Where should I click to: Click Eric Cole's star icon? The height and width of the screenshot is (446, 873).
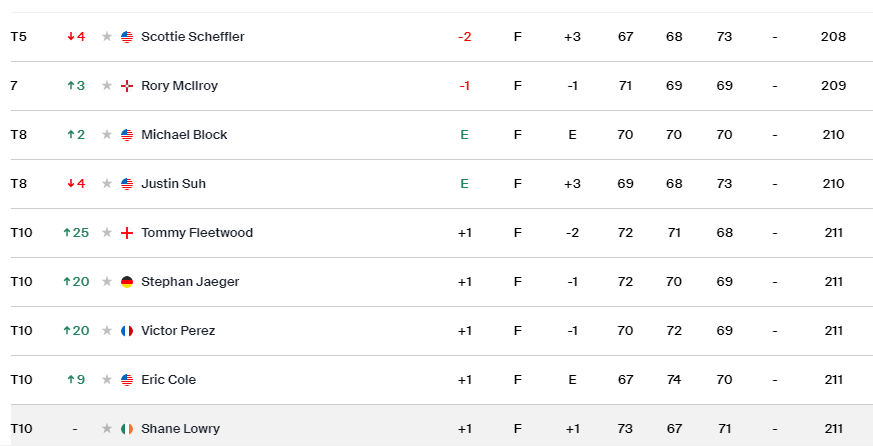(107, 380)
